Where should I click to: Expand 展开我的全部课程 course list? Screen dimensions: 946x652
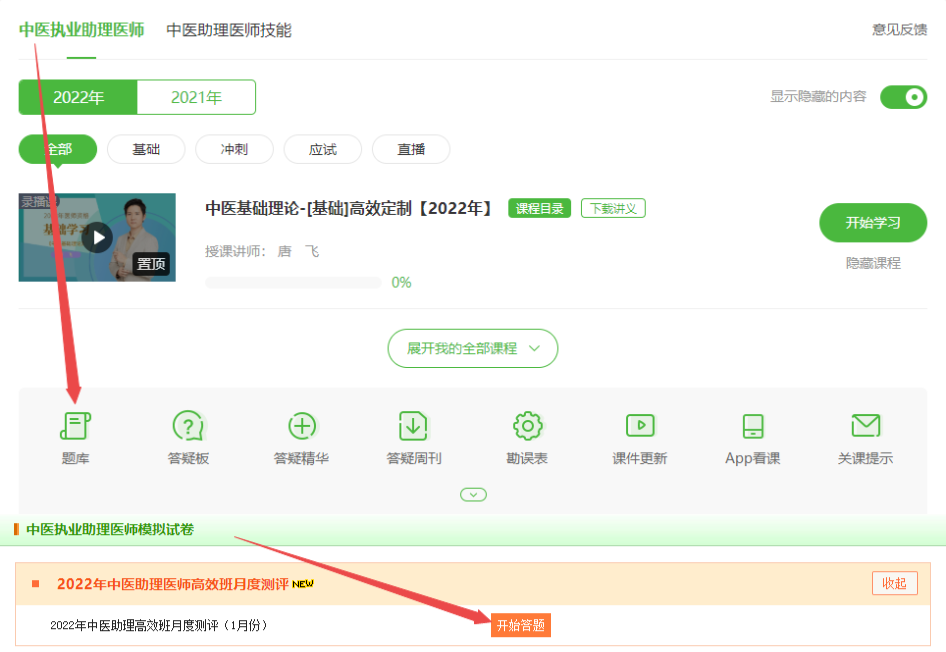tap(472, 348)
